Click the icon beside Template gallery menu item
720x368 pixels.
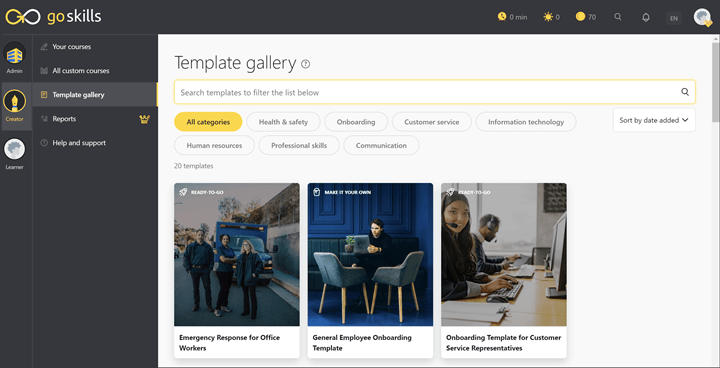(x=44, y=95)
